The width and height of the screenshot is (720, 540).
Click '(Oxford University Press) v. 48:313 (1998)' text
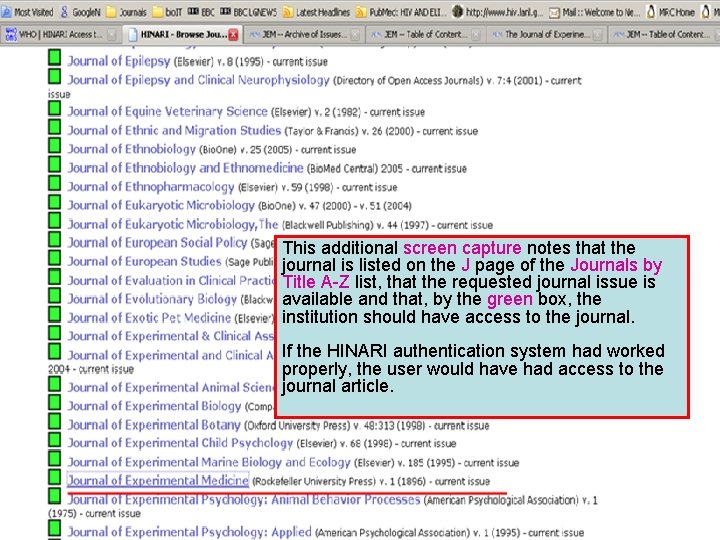point(334,426)
